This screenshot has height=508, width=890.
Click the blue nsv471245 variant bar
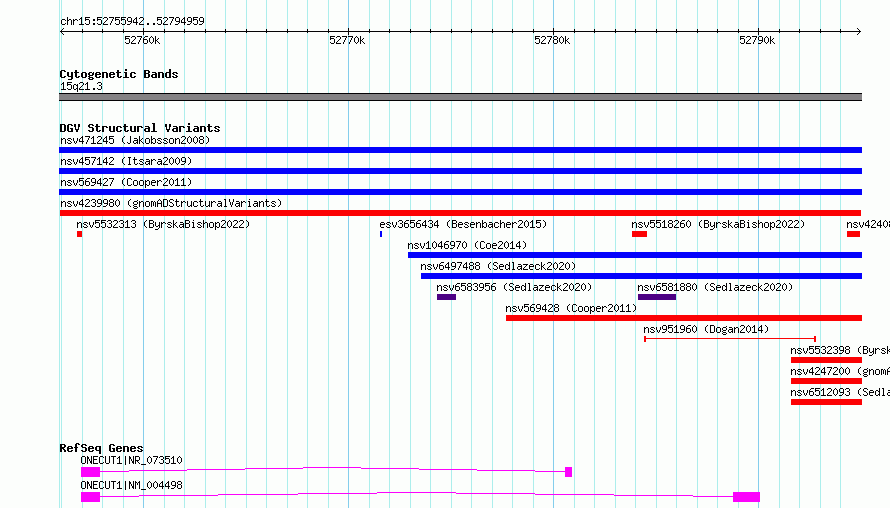point(460,150)
